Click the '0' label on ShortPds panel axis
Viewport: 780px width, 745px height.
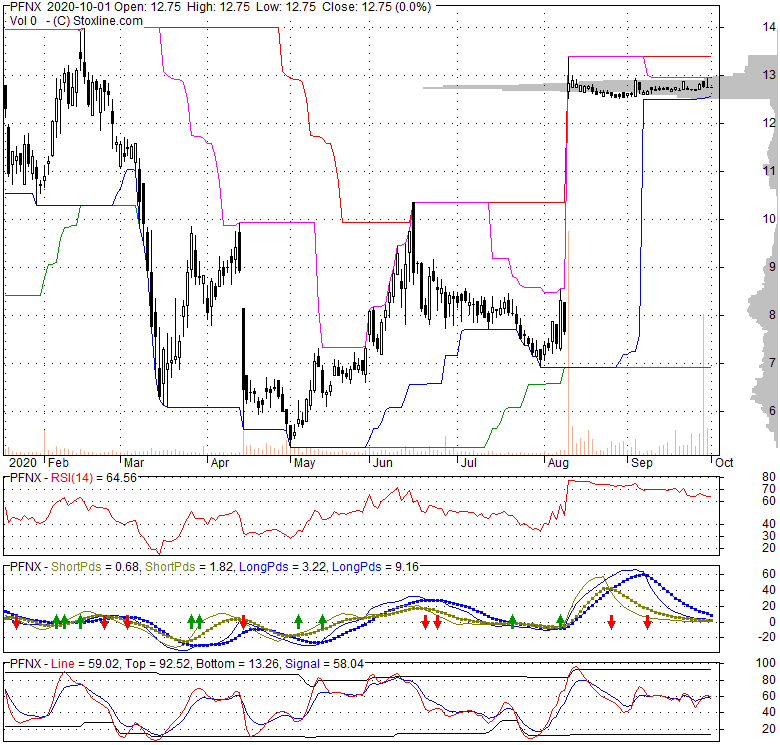(x=772, y=622)
